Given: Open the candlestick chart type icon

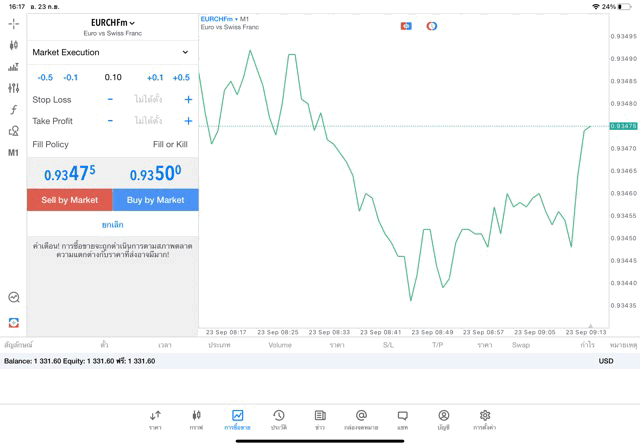Looking at the screenshot, I should click(x=13, y=45).
